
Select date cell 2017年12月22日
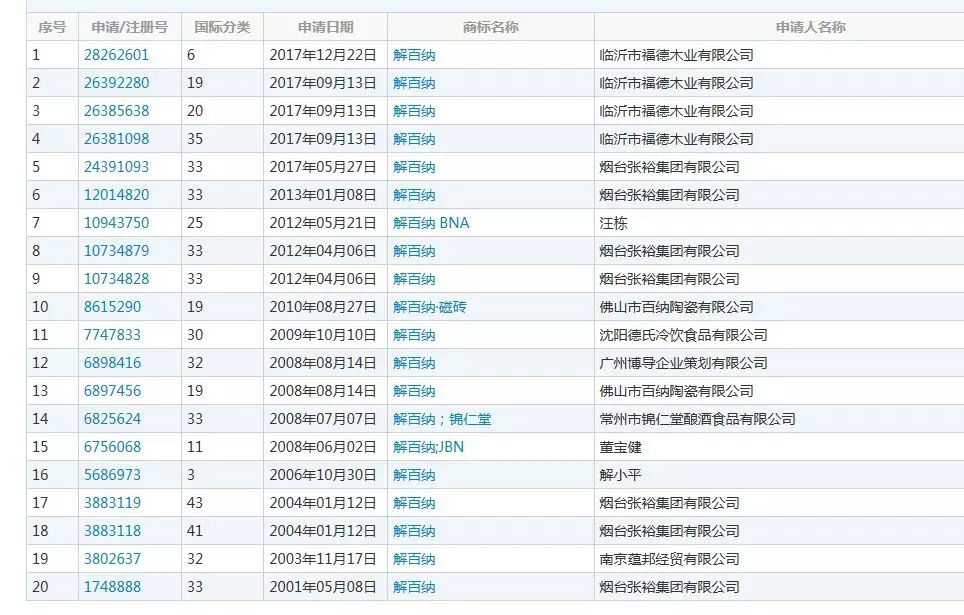[323, 55]
